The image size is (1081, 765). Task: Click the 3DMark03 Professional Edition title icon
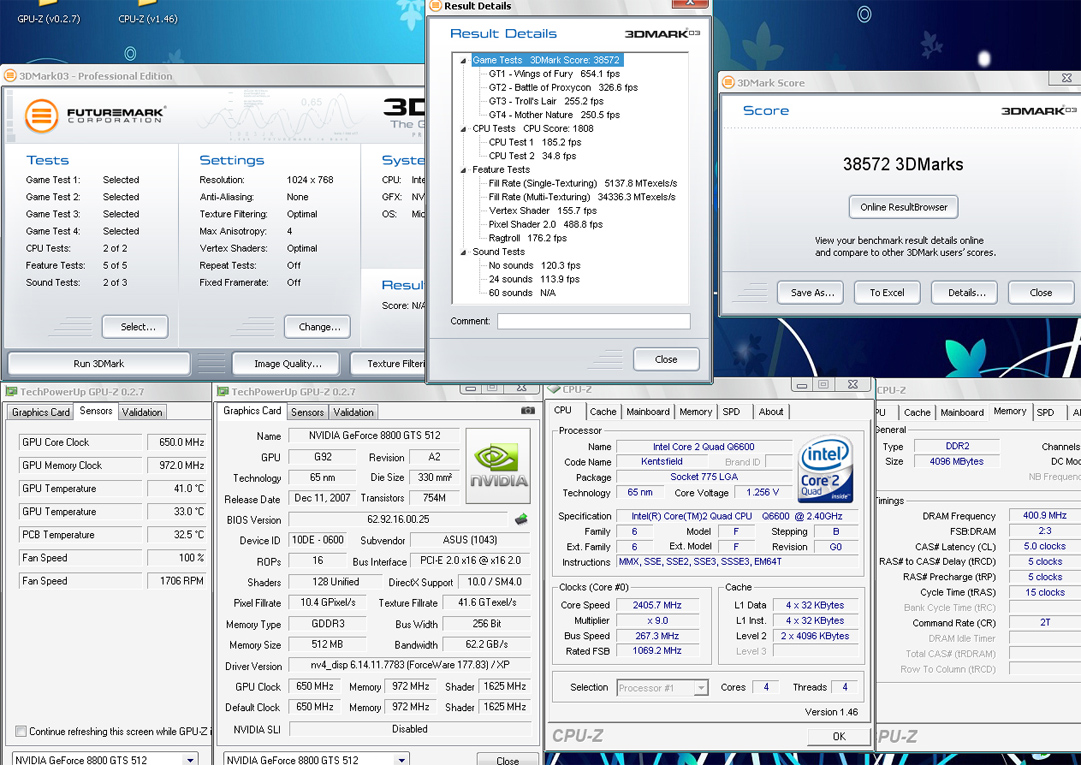tap(10, 76)
